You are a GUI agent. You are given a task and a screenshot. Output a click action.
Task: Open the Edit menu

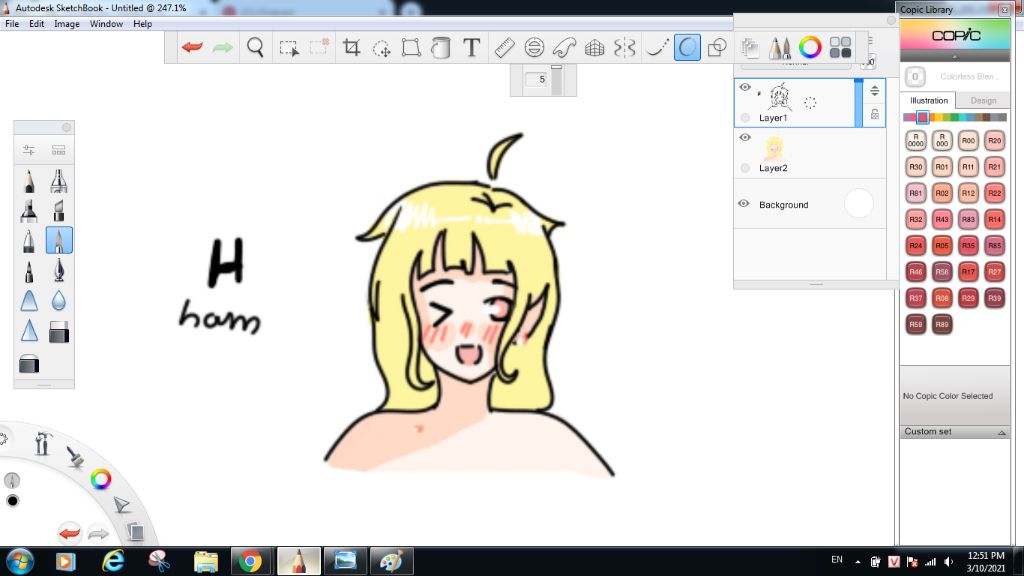click(37, 24)
